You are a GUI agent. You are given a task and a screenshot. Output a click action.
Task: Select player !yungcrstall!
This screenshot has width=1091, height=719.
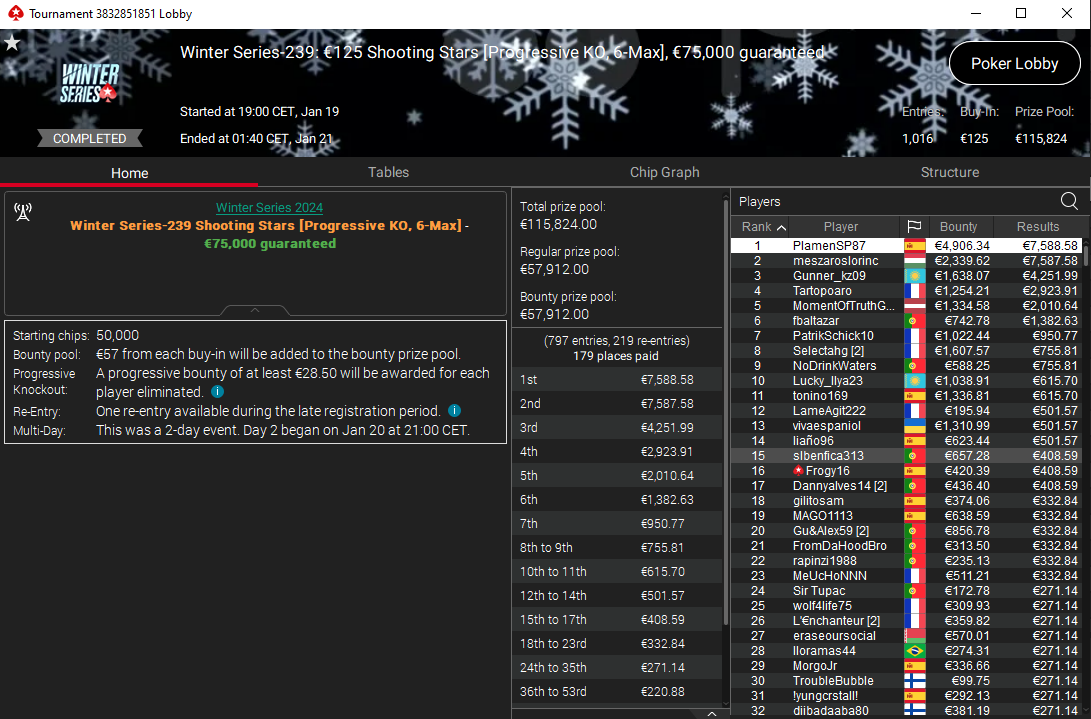(x=907, y=696)
